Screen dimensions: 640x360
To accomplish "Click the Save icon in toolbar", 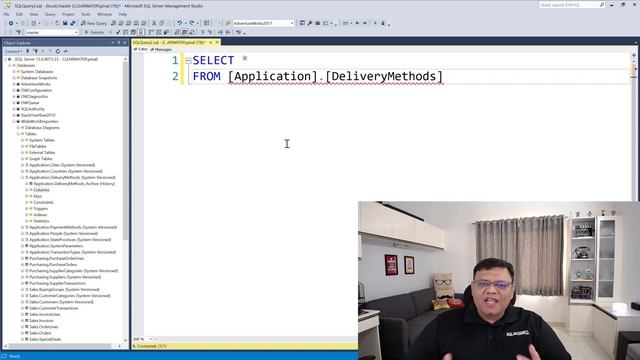I will point(65,23).
